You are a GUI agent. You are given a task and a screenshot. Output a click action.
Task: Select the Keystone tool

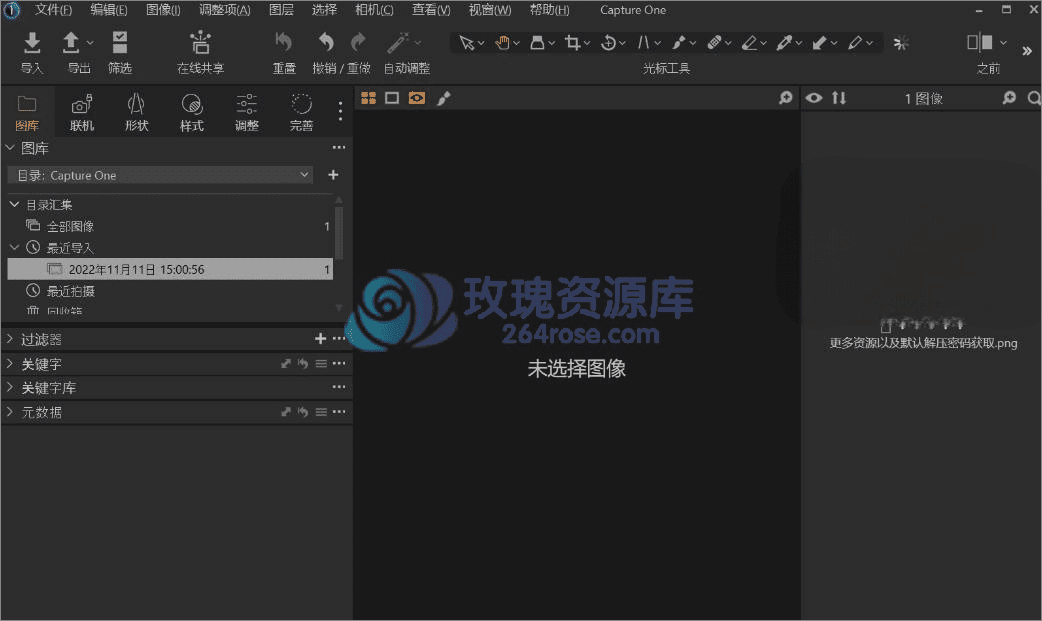(643, 43)
